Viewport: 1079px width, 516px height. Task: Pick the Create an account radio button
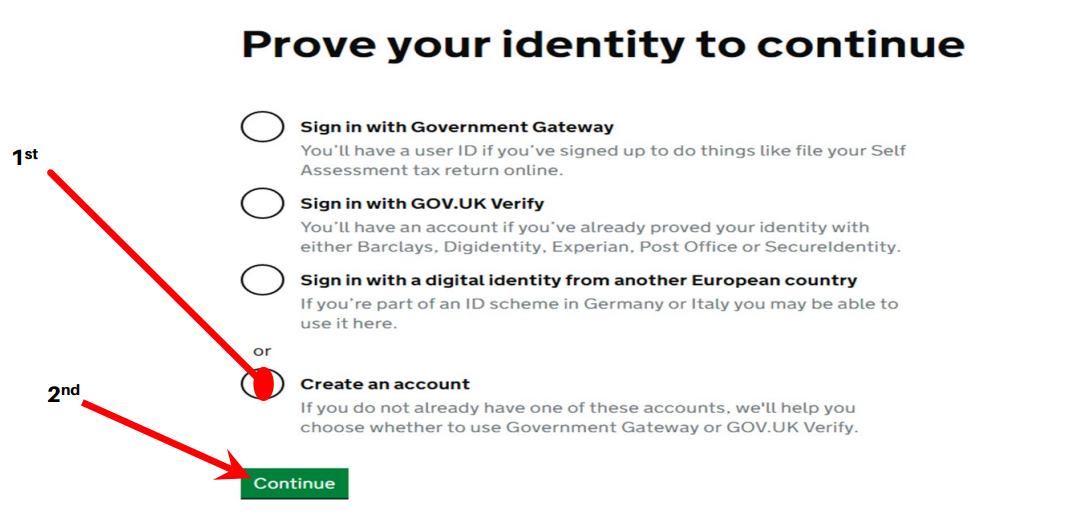point(262,383)
